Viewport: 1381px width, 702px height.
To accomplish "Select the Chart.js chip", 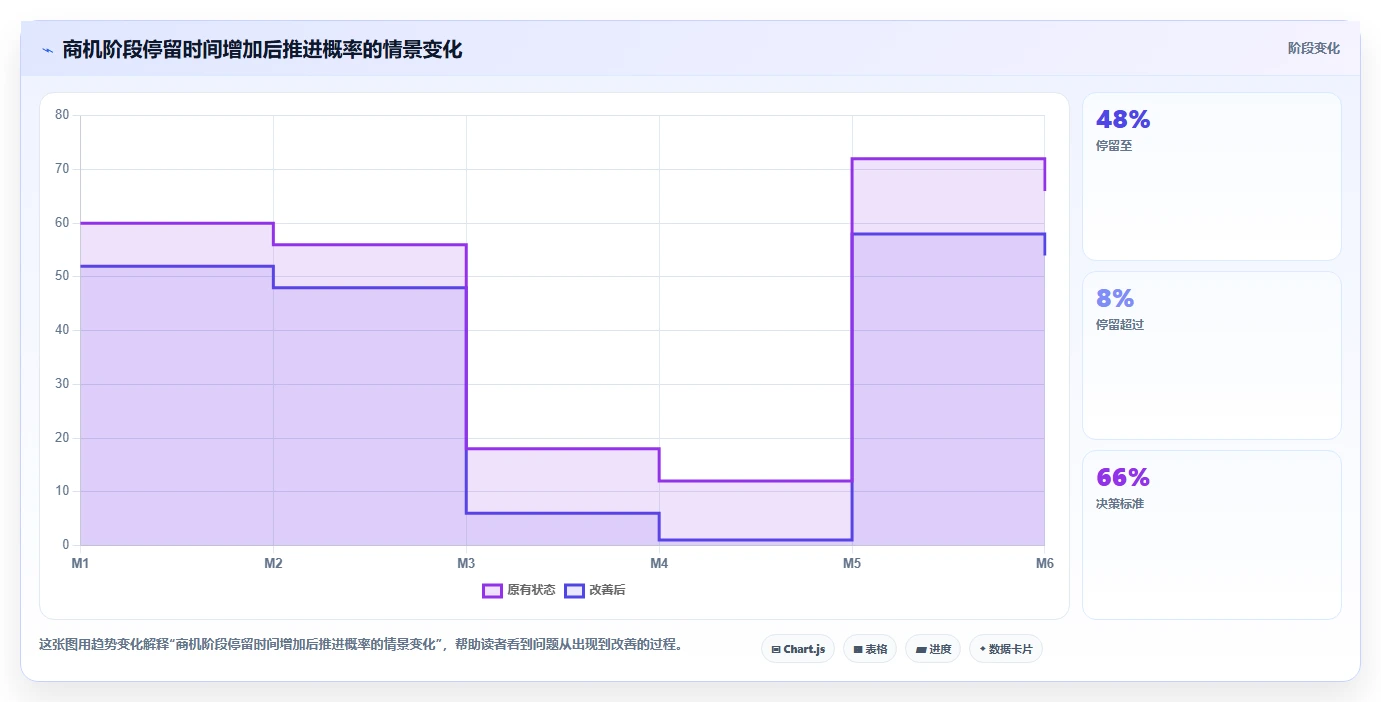I will tap(798, 649).
